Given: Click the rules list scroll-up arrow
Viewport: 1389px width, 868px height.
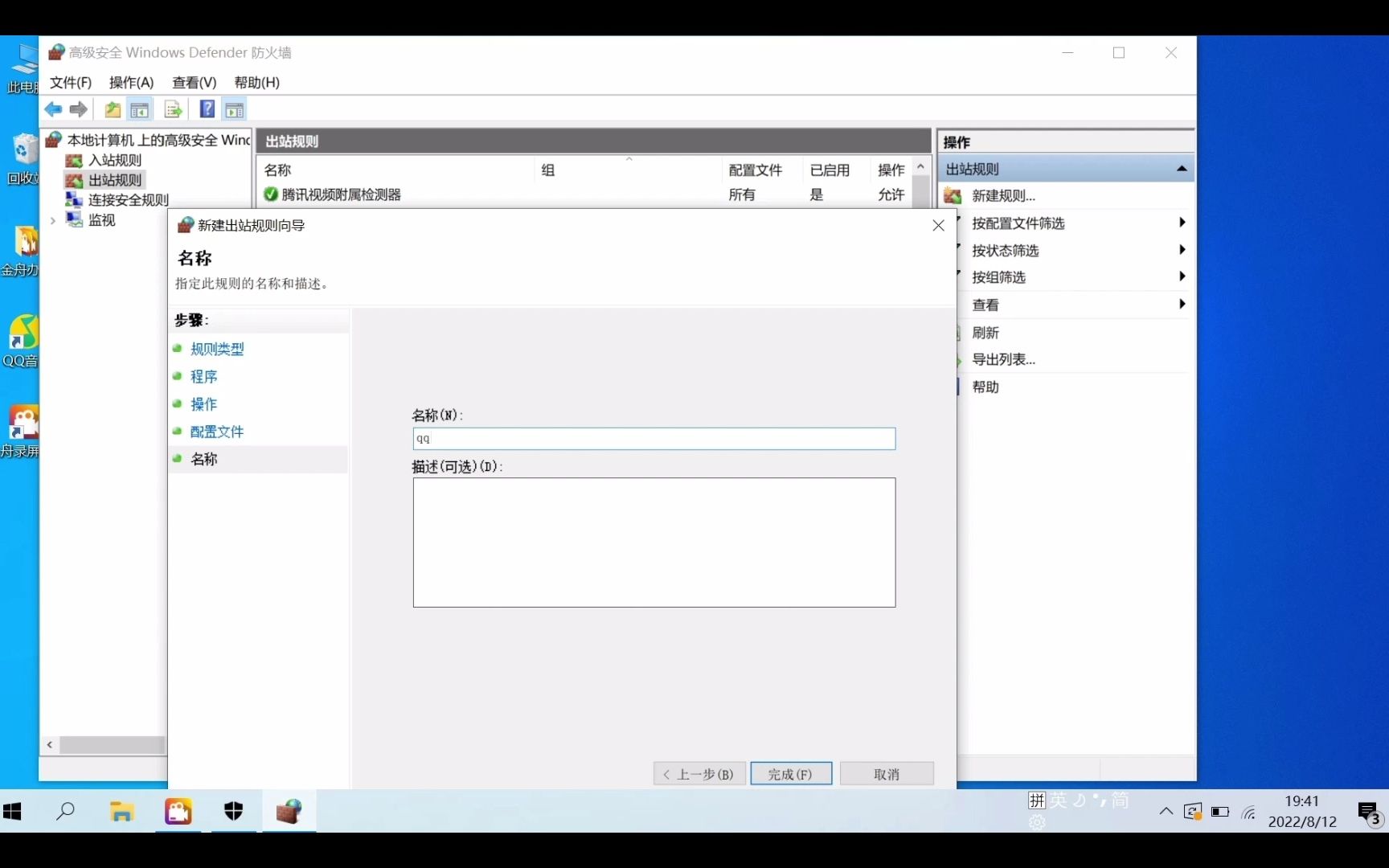Looking at the screenshot, I should (x=921, y=166).
